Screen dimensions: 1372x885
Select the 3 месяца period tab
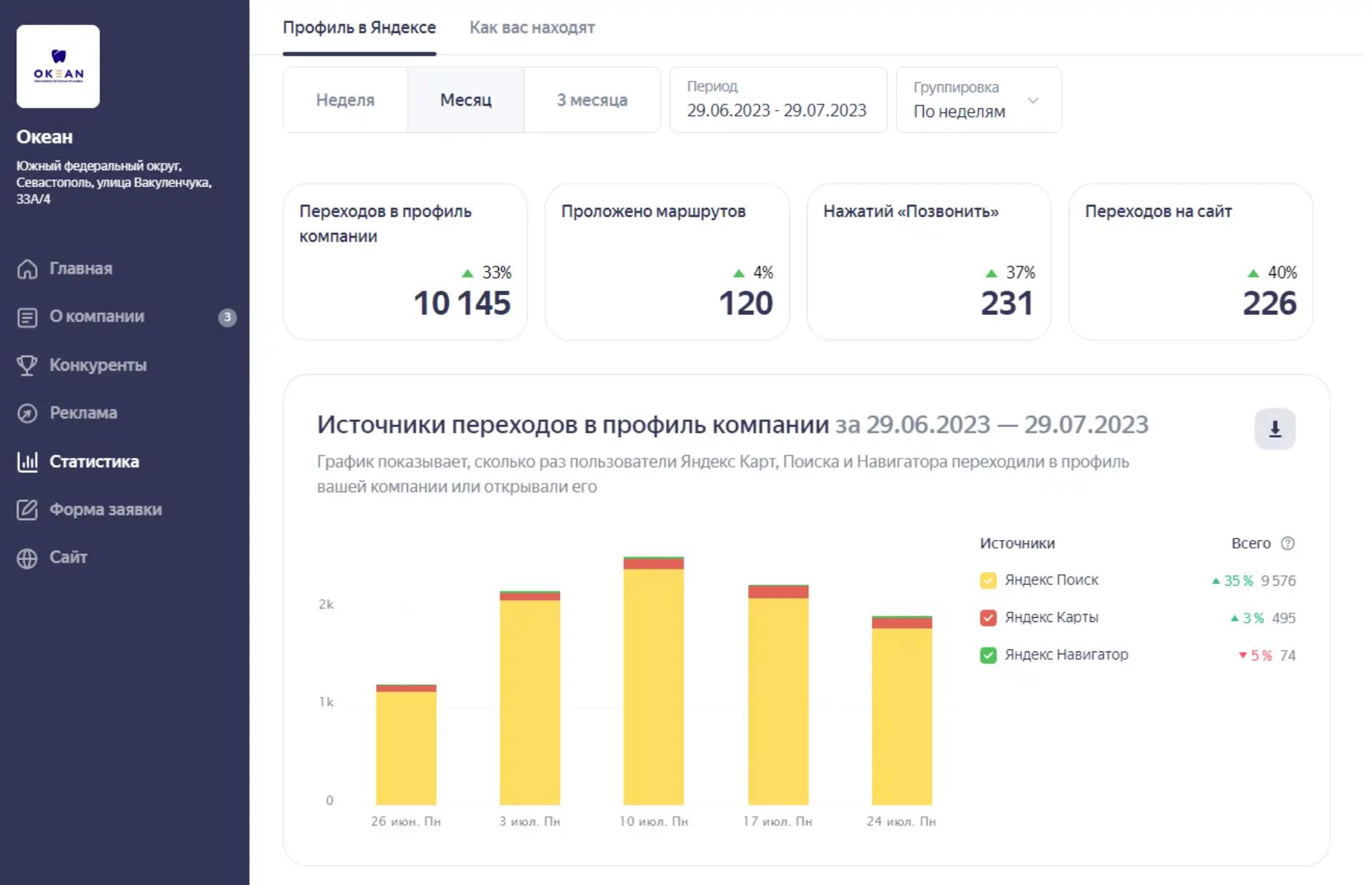[x=592, y=100]
